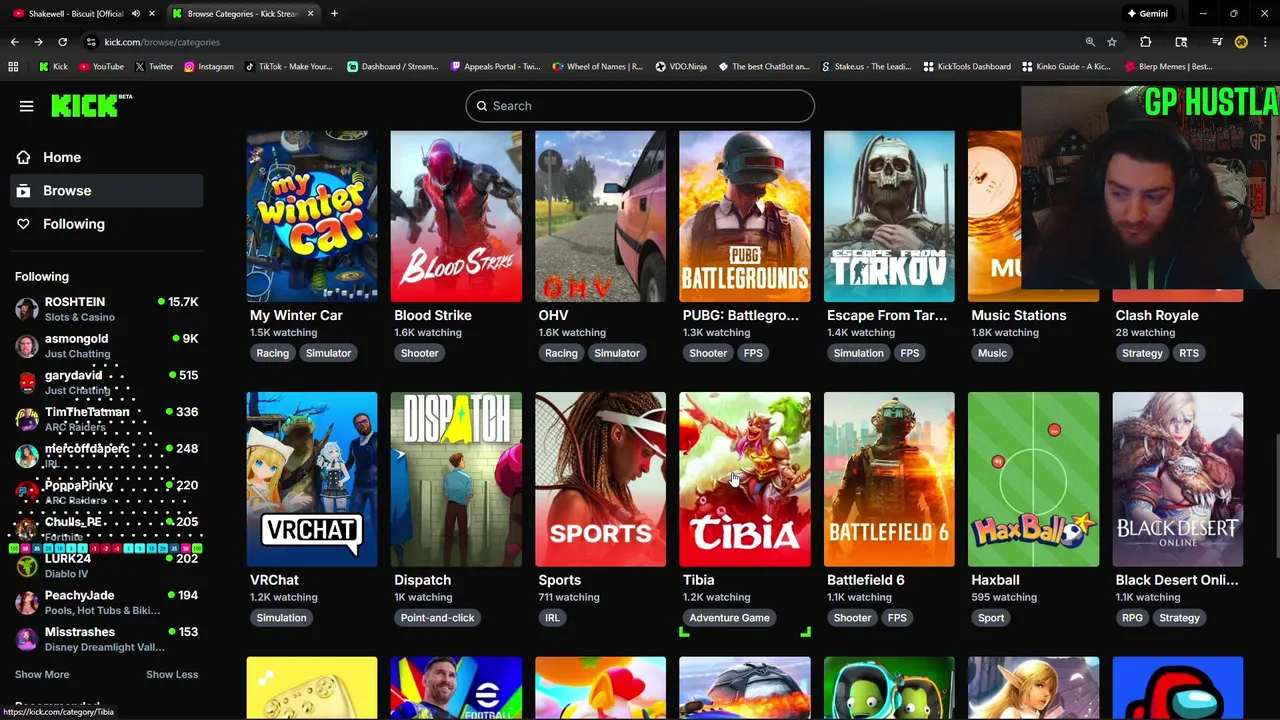Open Haxball category thumbnail
The width and height of the screenshot is (1280, 720).
tap(1033, 479)
